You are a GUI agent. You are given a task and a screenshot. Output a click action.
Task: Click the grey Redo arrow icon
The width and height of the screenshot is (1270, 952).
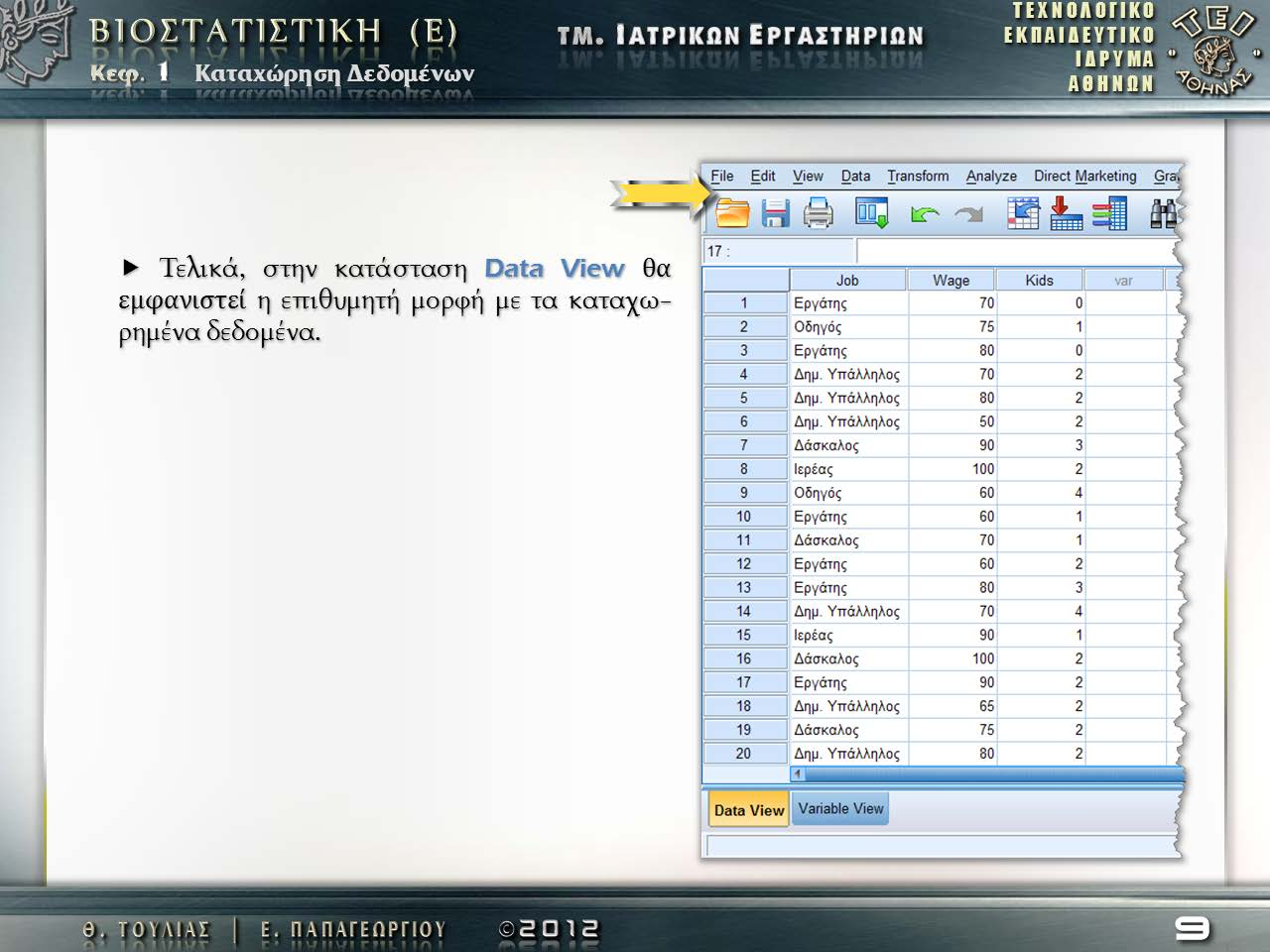pos(968,214)
